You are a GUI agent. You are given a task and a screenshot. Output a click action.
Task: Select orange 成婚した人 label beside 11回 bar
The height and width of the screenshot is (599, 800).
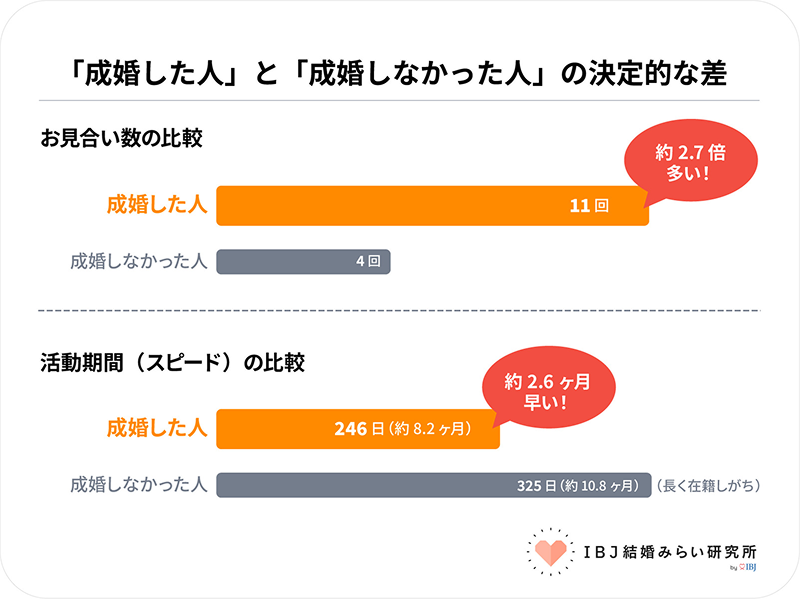156,206
